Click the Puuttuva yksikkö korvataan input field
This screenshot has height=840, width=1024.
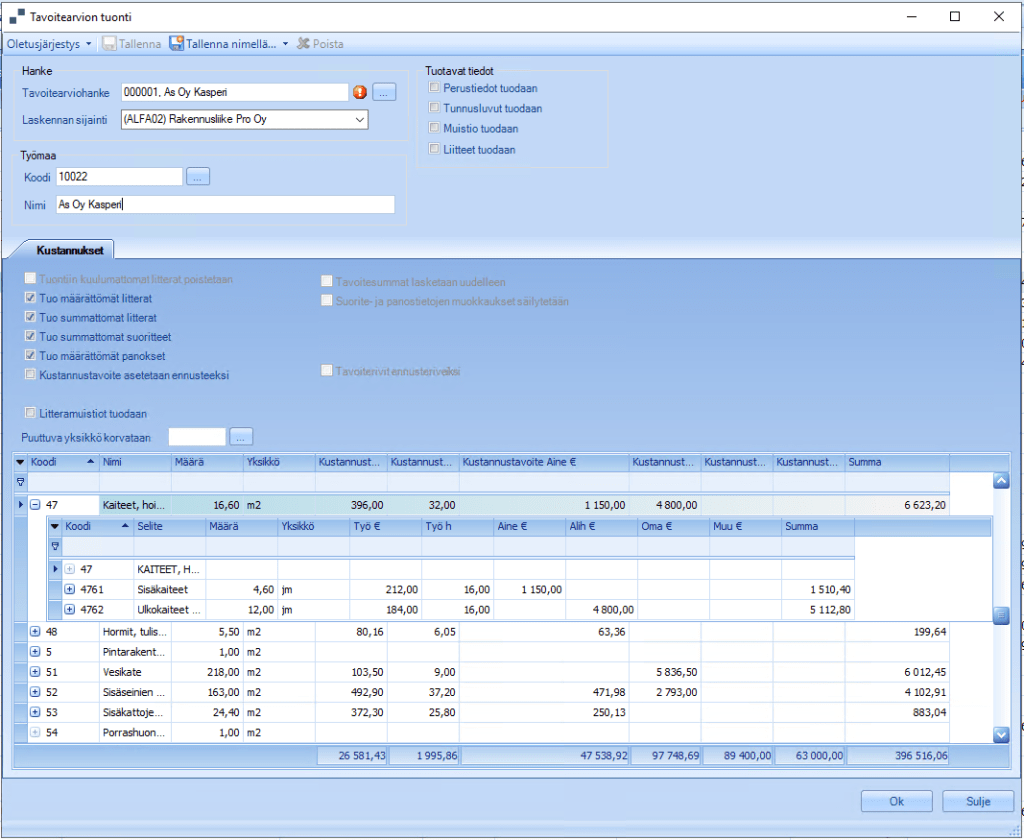(x=197, y=437)
